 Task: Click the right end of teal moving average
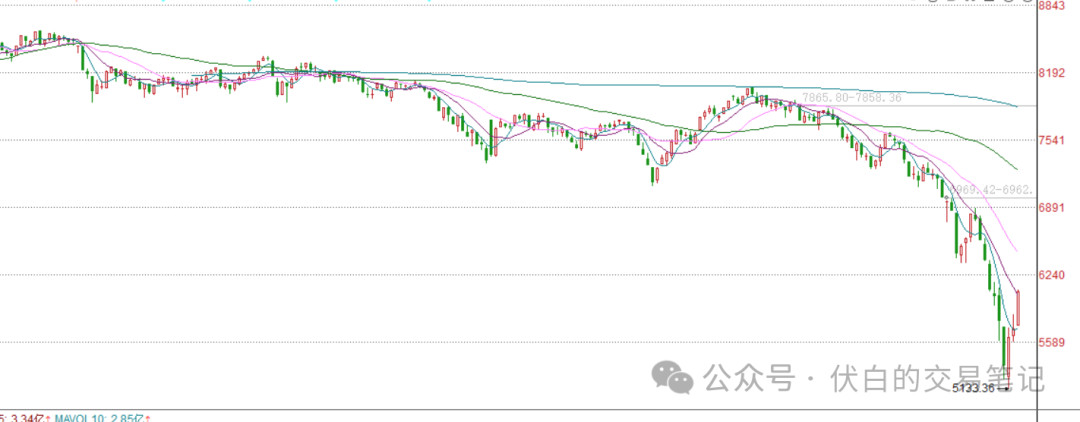pos(1017,105)
